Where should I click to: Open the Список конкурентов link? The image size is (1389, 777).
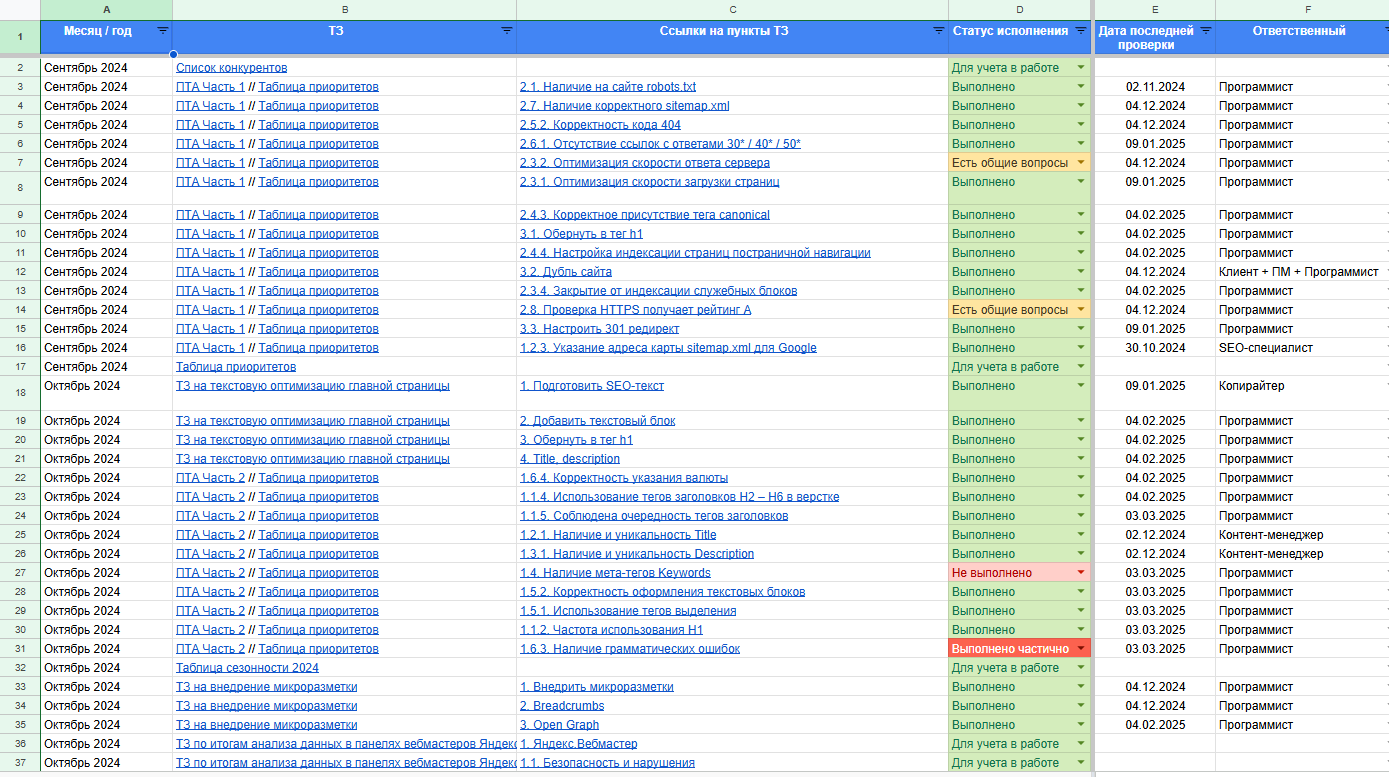point(231,68)
